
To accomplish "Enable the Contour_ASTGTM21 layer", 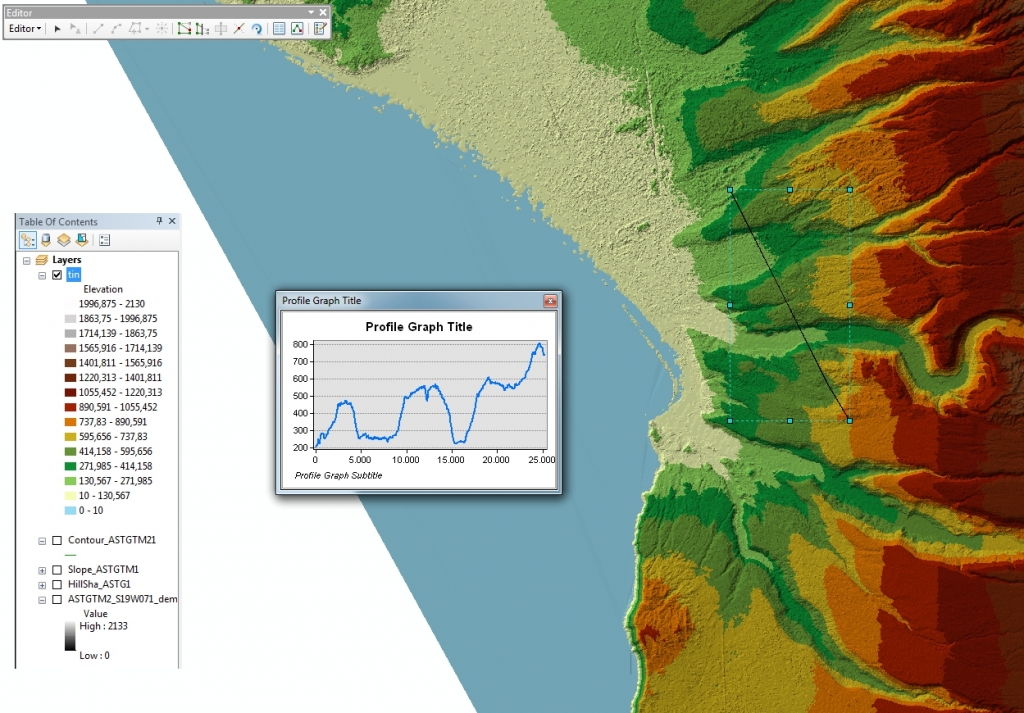I will [57, 541].
